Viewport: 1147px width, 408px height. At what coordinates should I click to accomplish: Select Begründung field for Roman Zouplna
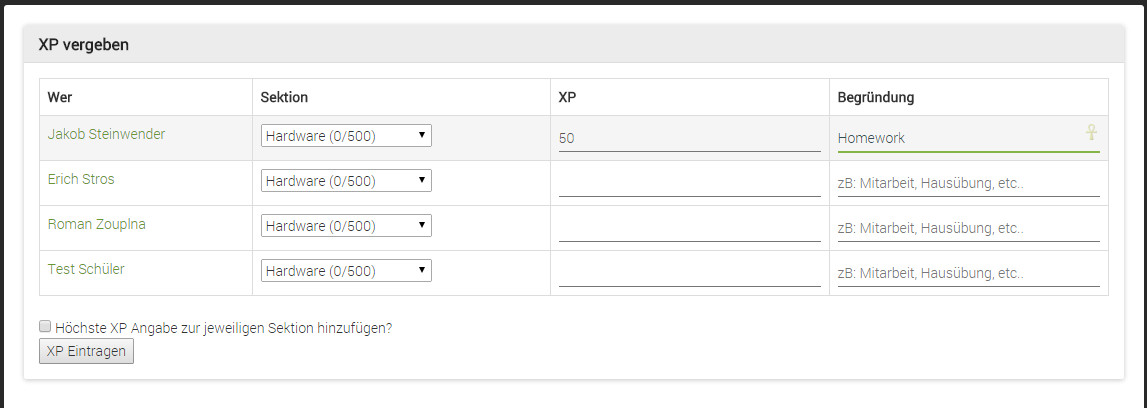coord(969,228)
